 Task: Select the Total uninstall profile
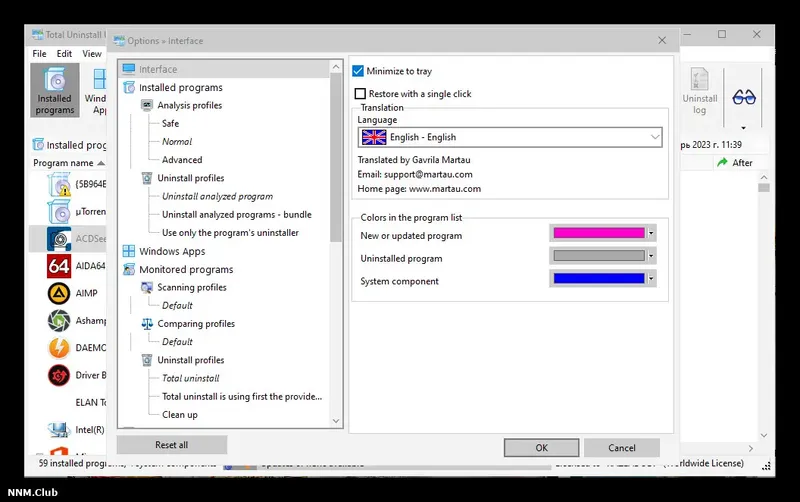(x=190, y=378)
